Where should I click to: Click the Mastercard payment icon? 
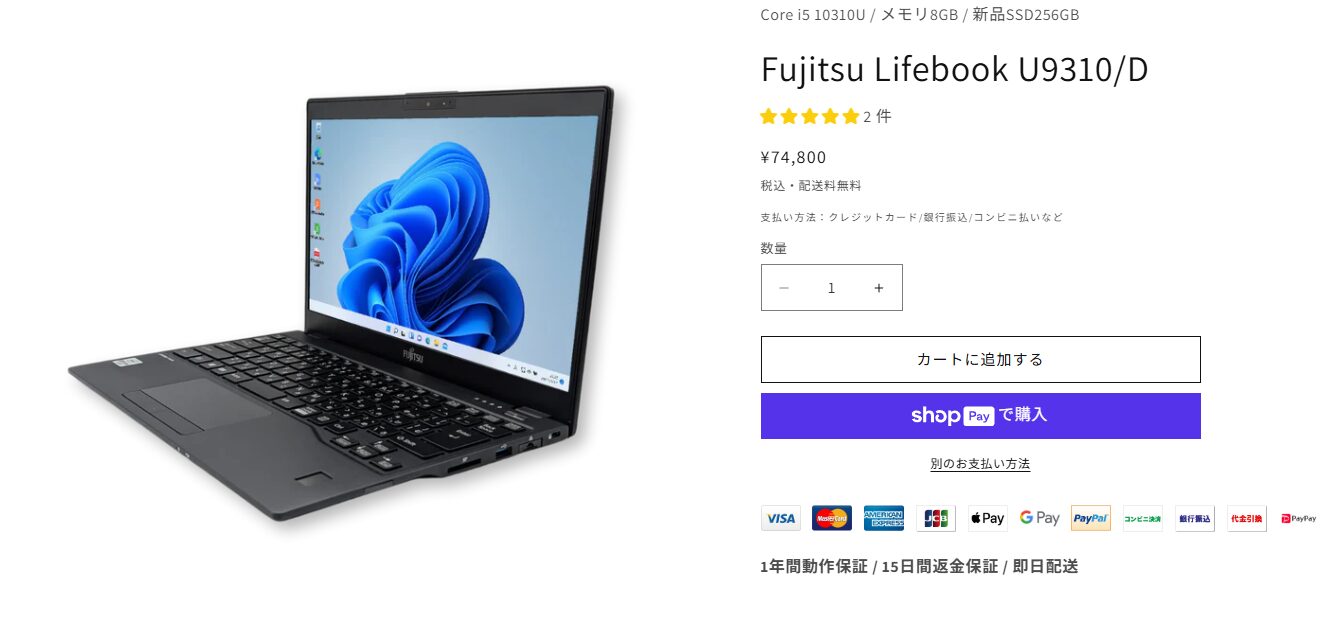click(x=832, y=518)
